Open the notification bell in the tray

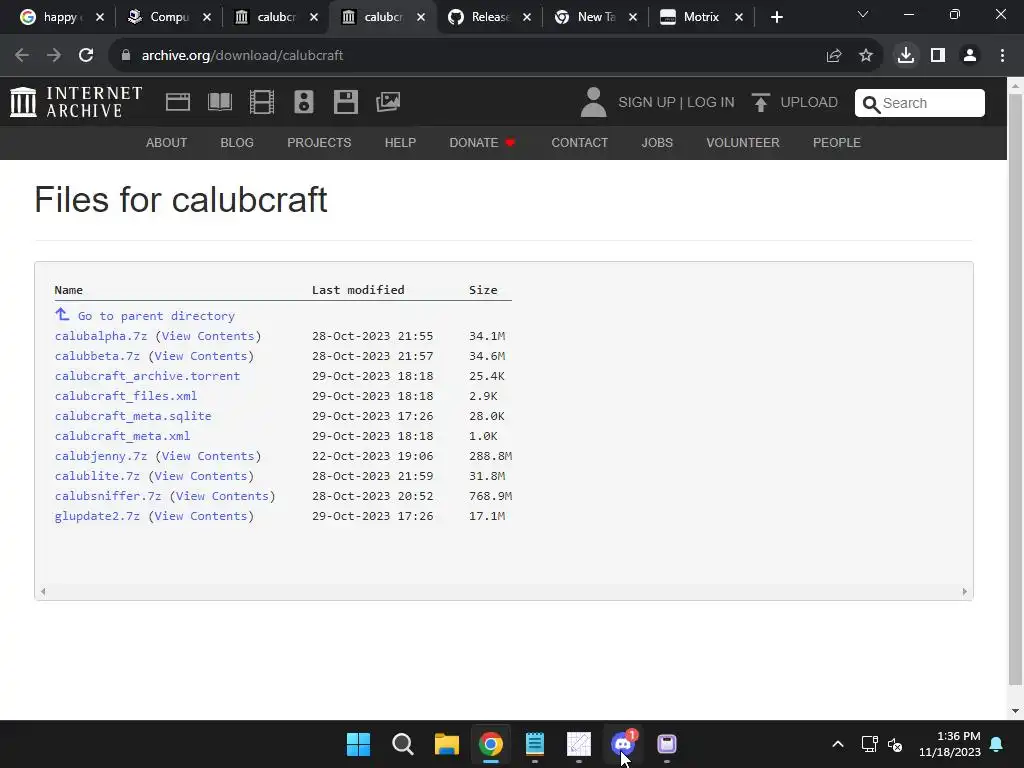tap(997, 744)
